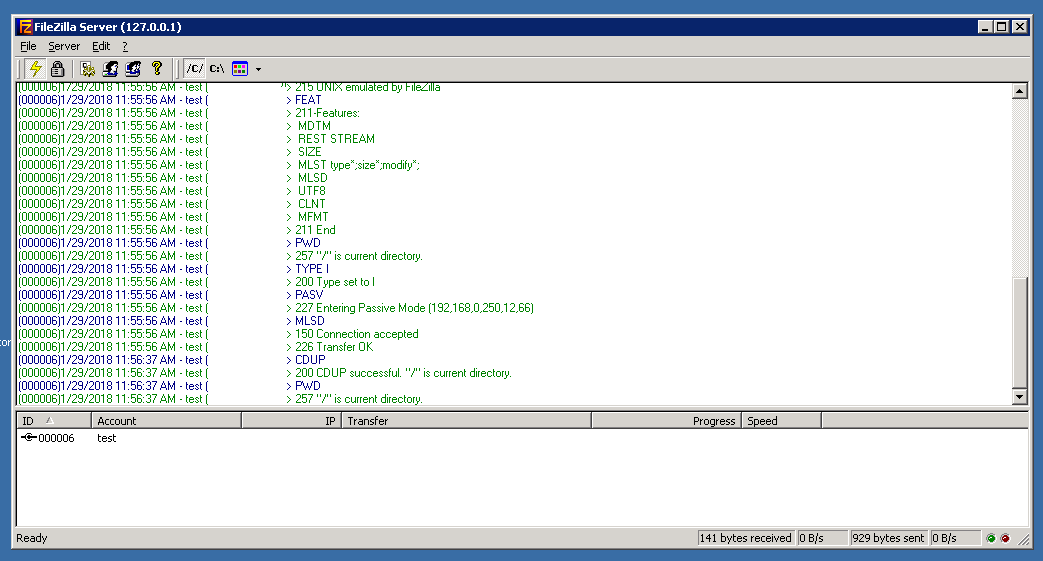The width and height of the screenshot is (1043, 561).
Task: Click log line UTF8
Action: tap(311, 191)
